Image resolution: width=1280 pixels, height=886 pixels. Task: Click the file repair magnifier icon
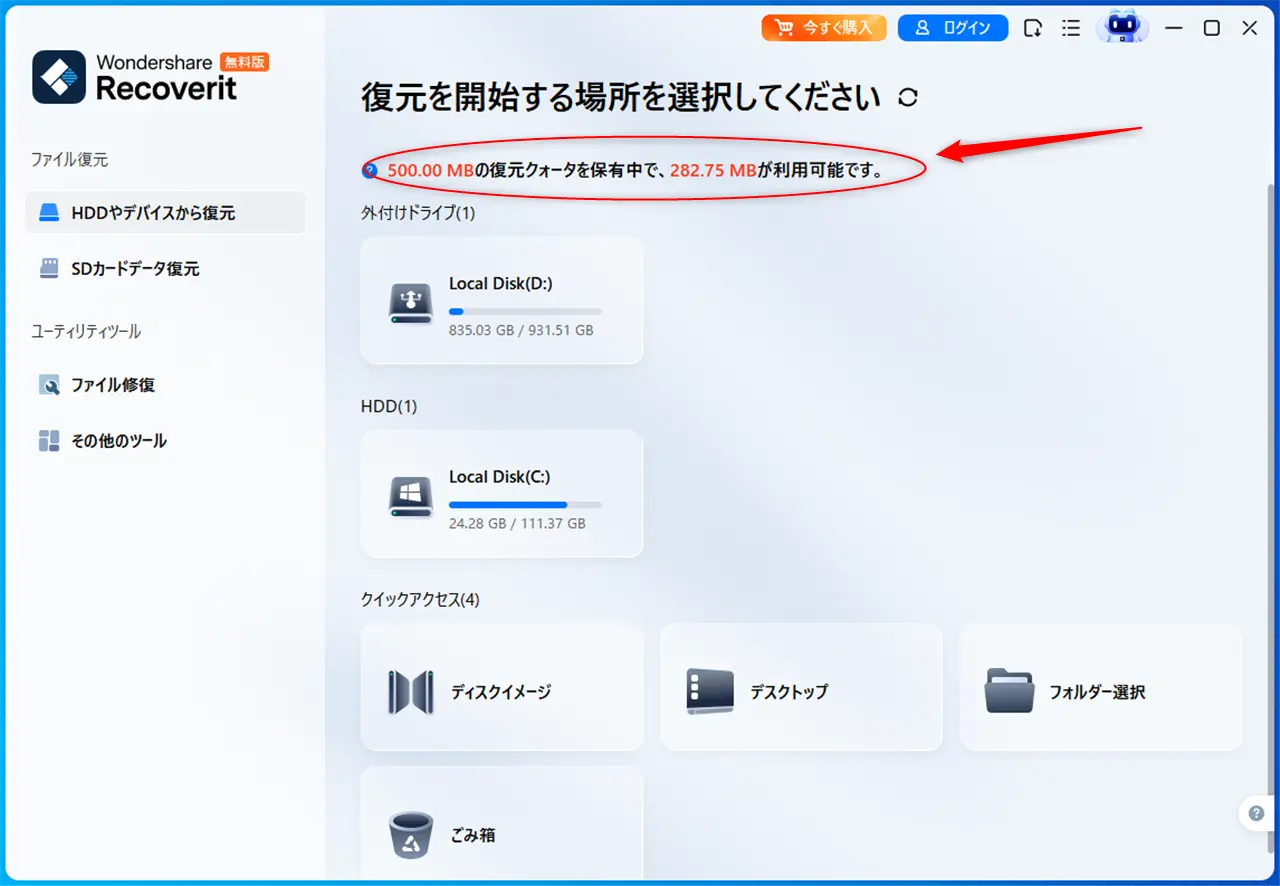pyautogui.click(x=49, y=385)
